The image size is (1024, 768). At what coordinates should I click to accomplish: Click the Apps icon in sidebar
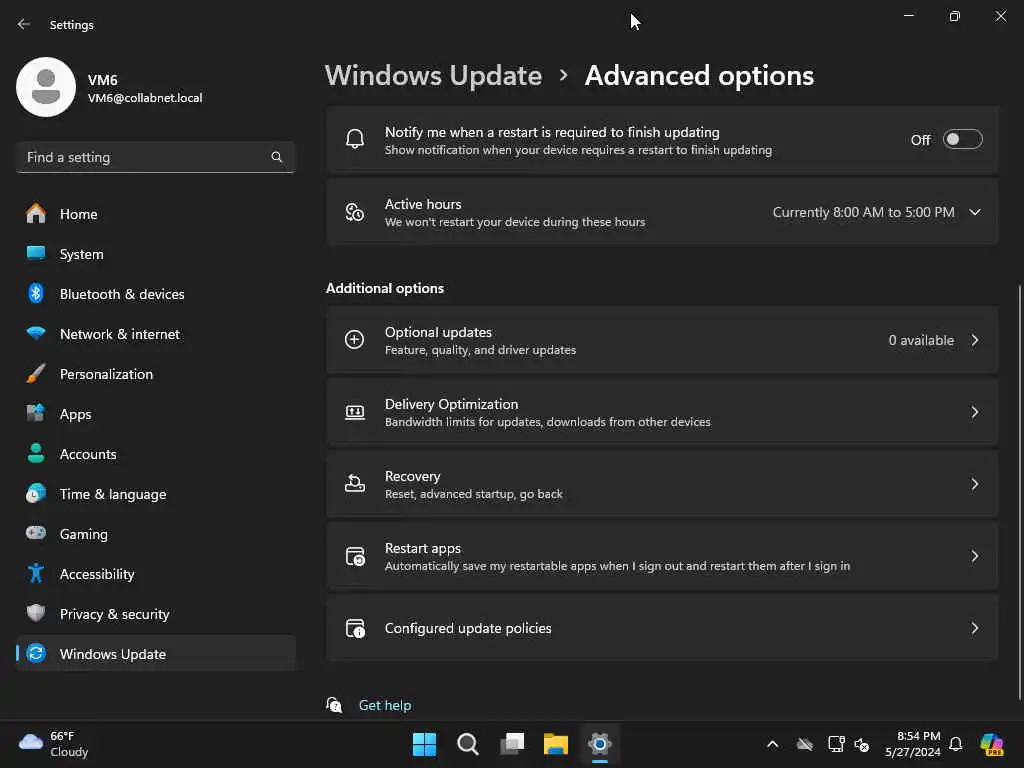click(x=36, y=413)
